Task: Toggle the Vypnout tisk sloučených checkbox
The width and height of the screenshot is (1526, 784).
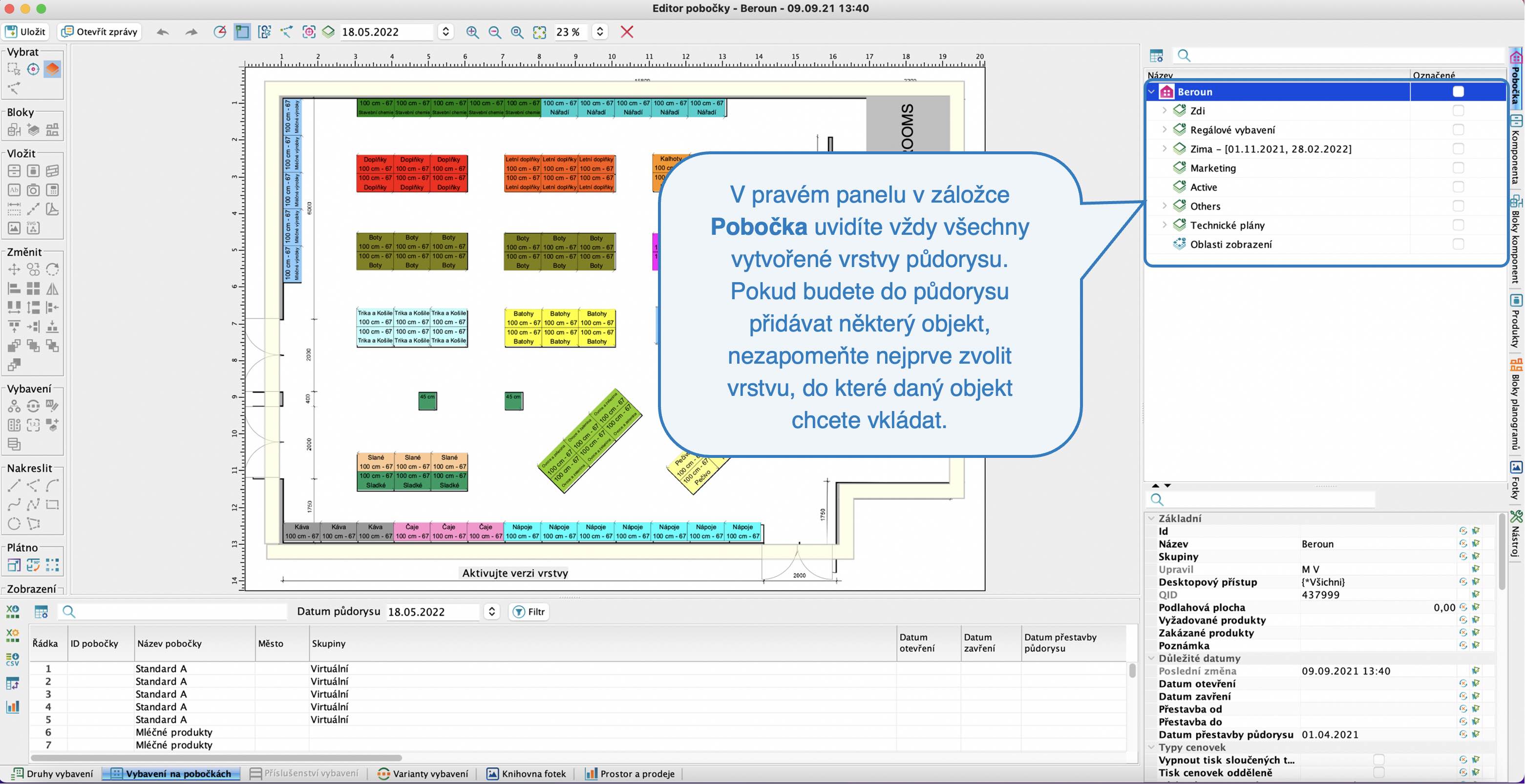Action: tap(1379, 760)
